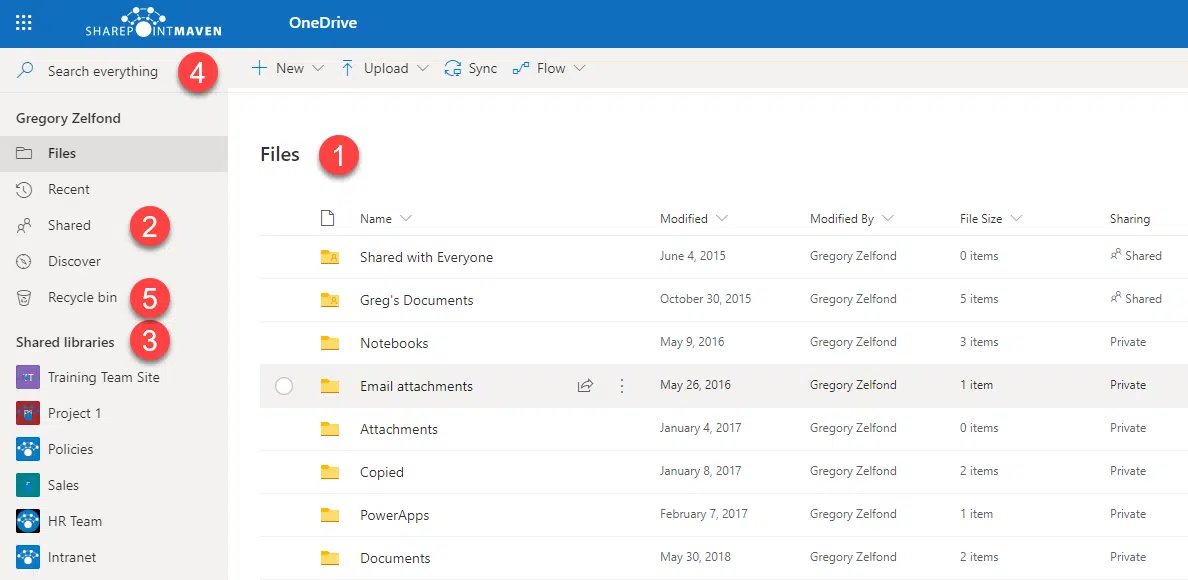1188x580 pixels.
Task: Click the Intranet site icon
Action: coord(28,557)
